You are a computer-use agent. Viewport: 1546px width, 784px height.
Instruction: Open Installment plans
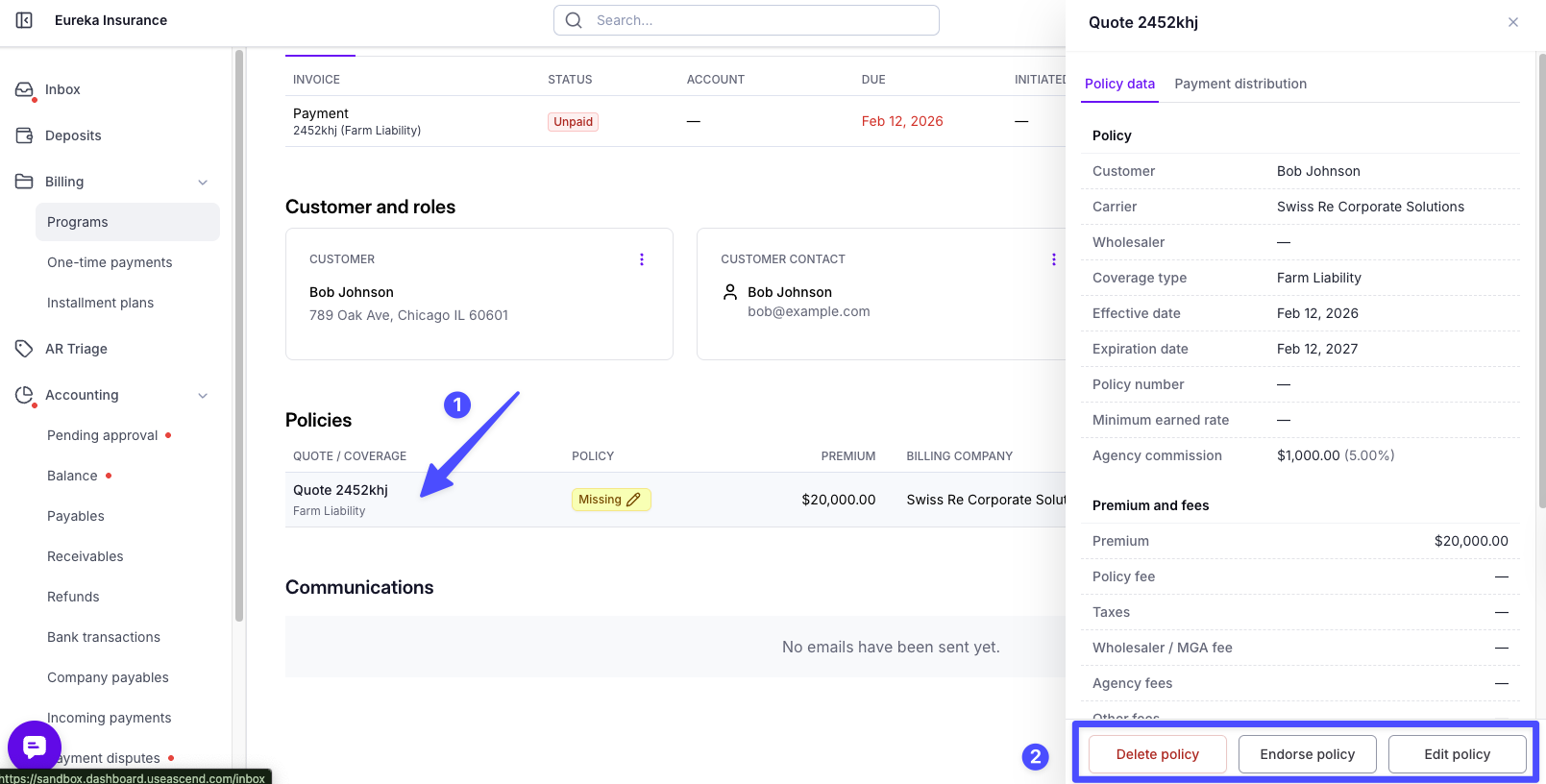[100, 303]
